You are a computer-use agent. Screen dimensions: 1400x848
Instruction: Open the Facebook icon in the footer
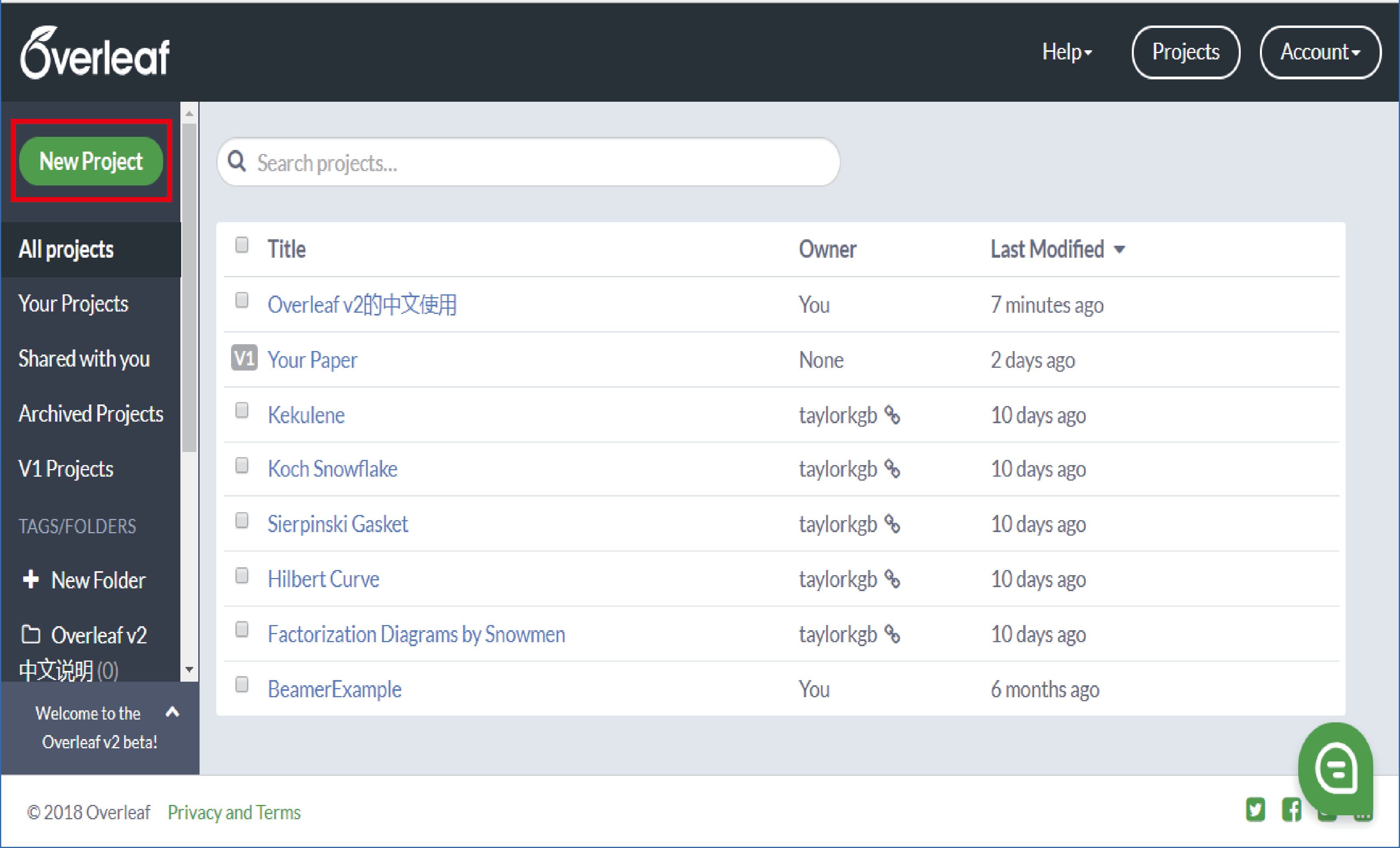click(x=1291, y=811)
